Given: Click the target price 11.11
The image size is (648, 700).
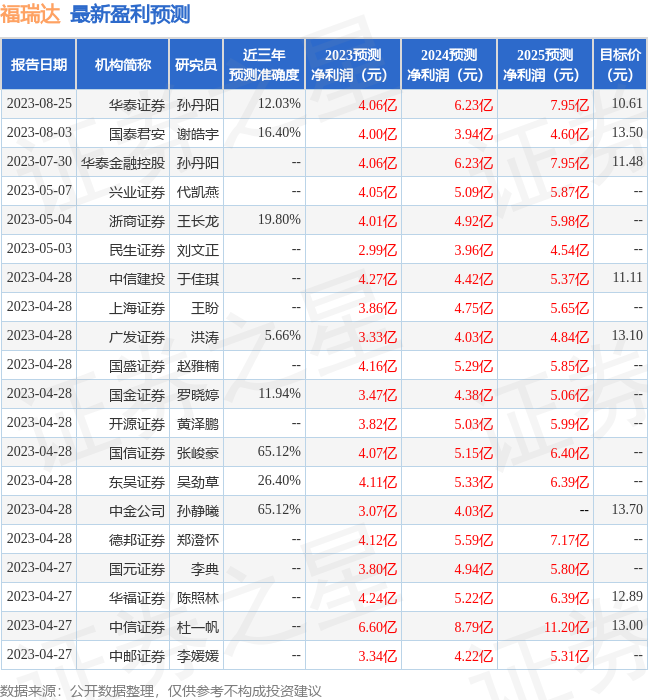Looking at the screenshot, I should [x=627, y=278].
